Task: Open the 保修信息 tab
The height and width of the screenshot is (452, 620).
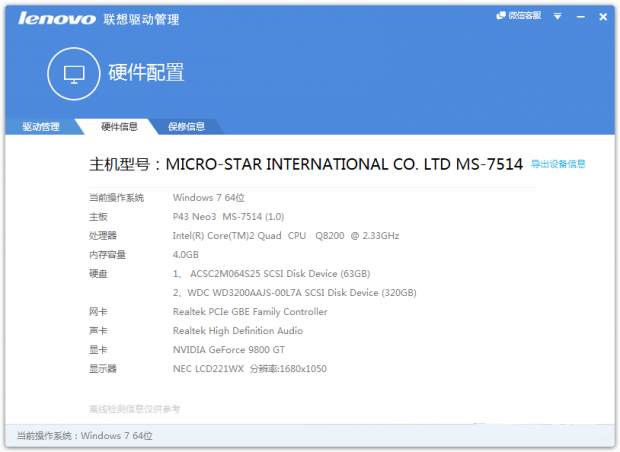Action: point(186,127)
